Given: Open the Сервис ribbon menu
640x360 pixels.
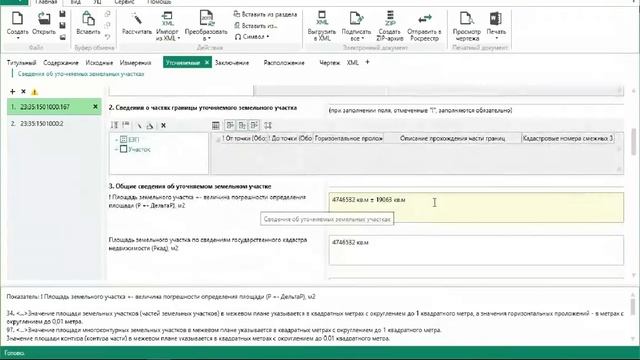Looking at the screenshot, I should [x=124, y=2].
